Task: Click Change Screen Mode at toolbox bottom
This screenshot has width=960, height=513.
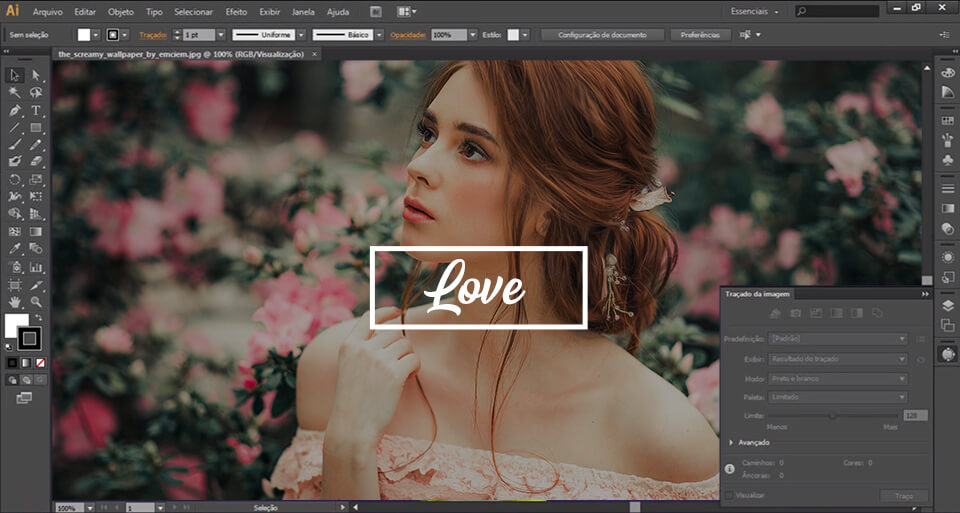Action: 24,398
